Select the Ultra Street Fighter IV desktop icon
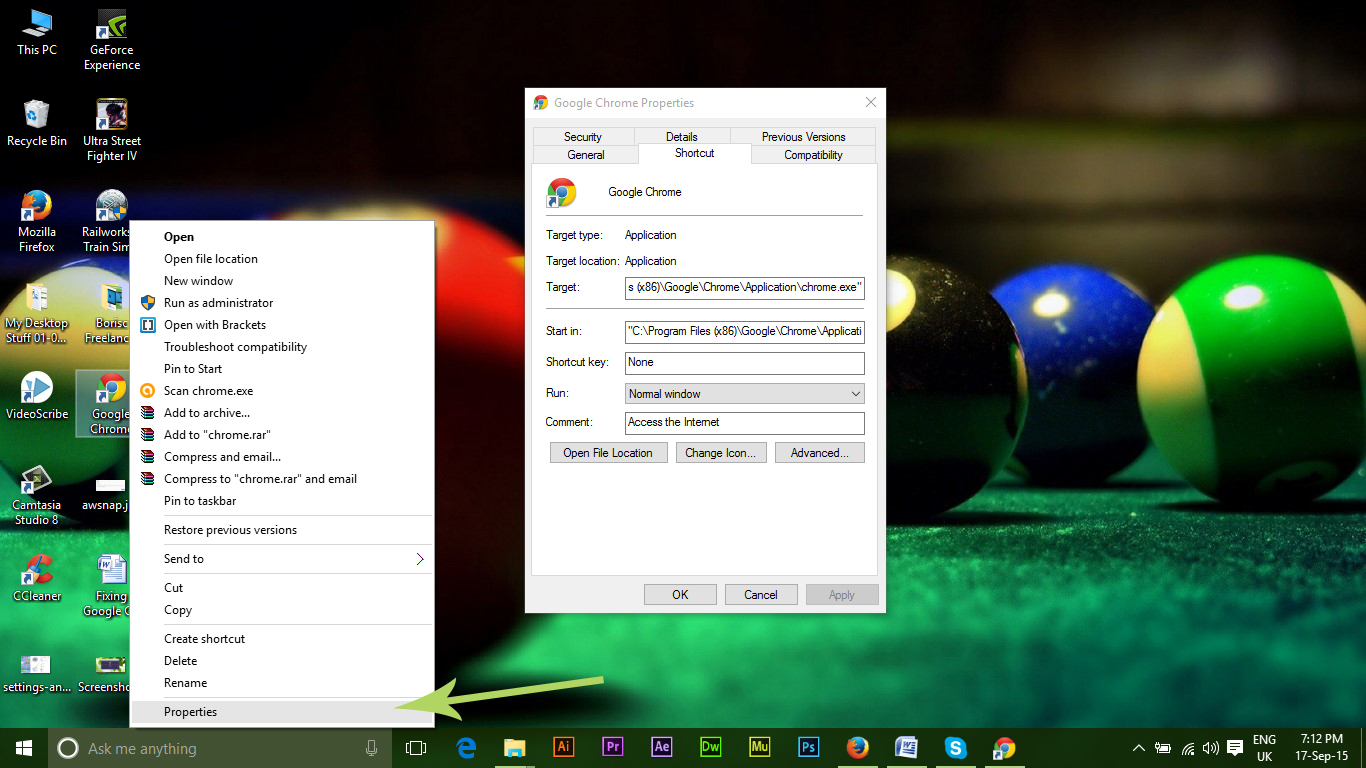The height and width of the screenshot is (768, 1366). (112, 130)
